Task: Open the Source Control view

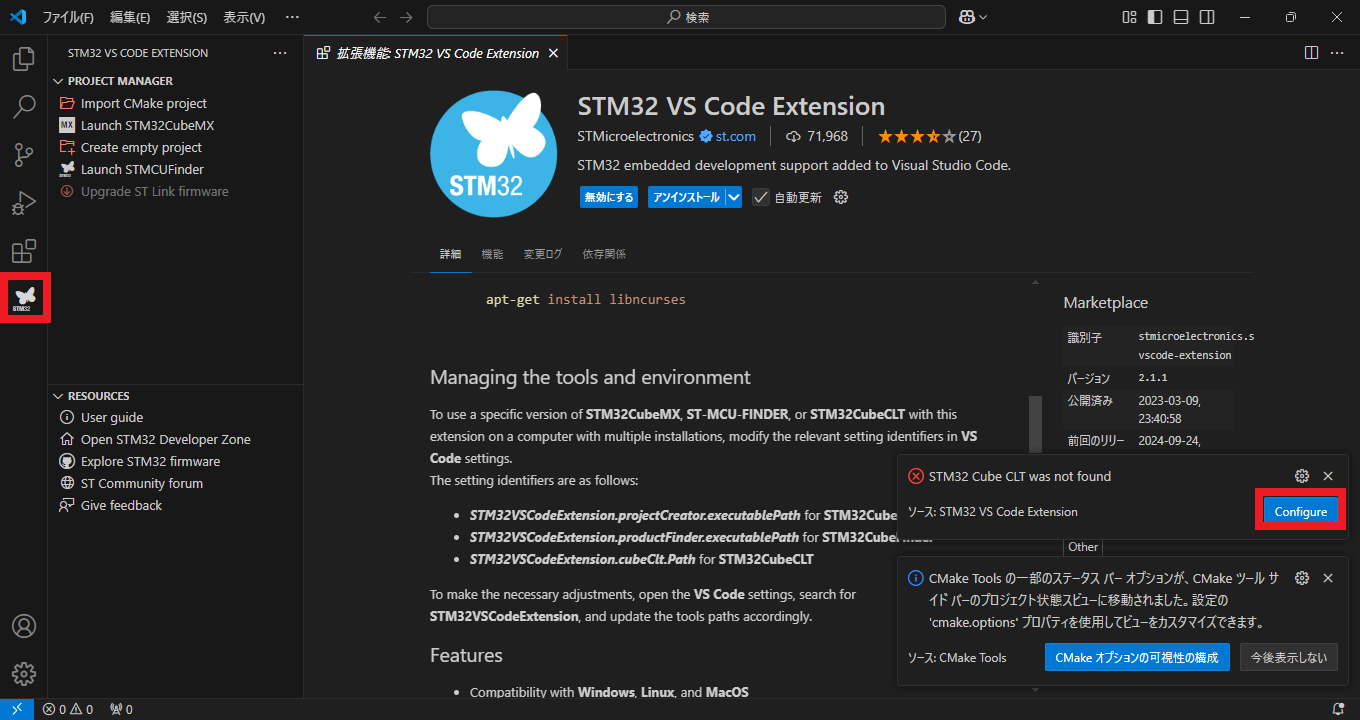Action: coord(24,154)
